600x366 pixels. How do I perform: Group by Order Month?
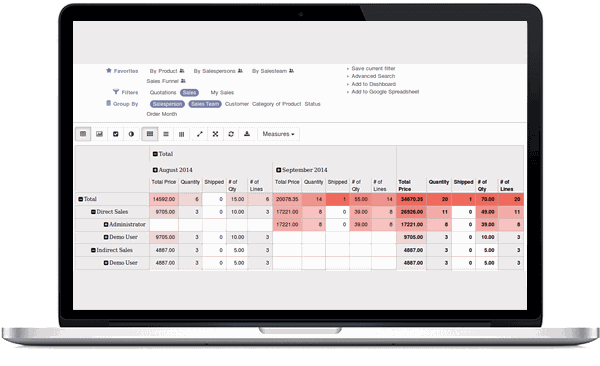(162, 114)
